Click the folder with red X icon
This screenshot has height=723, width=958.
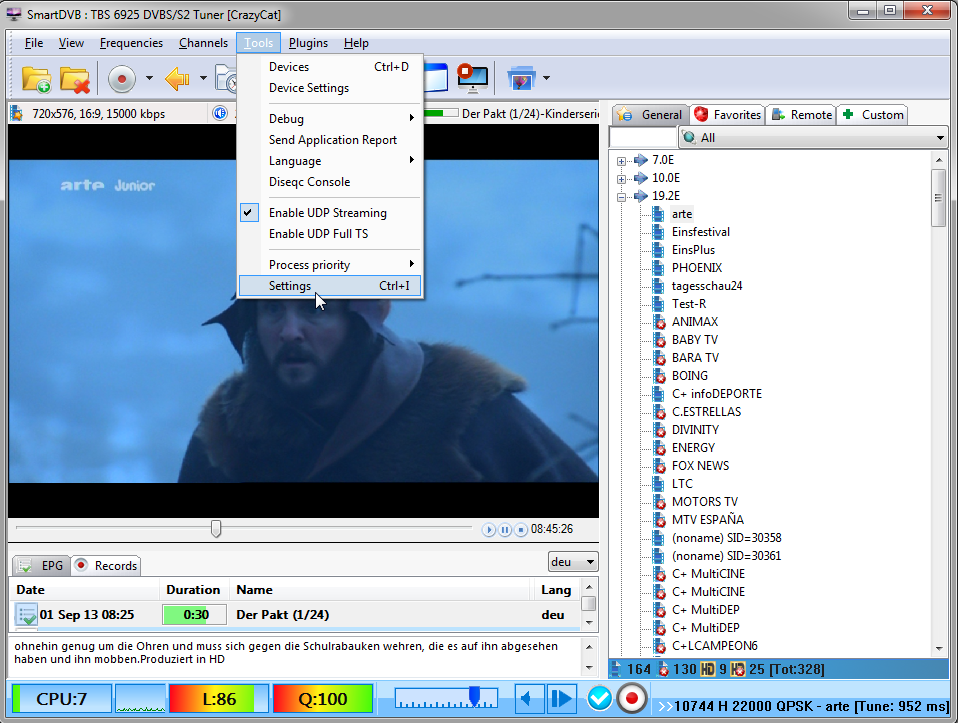click(x=75, y=79)
